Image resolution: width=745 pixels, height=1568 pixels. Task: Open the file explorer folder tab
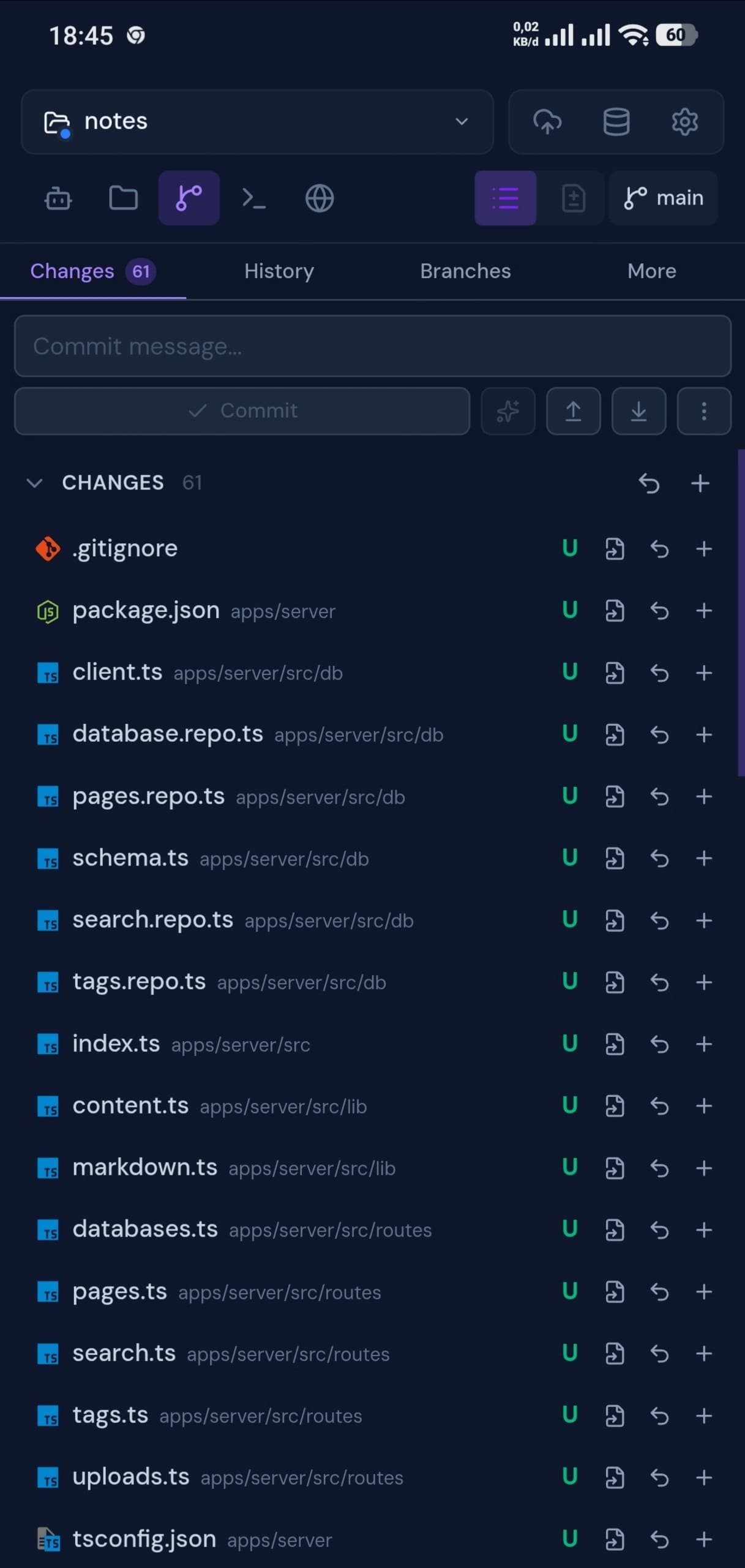click(x=123, y=198)
